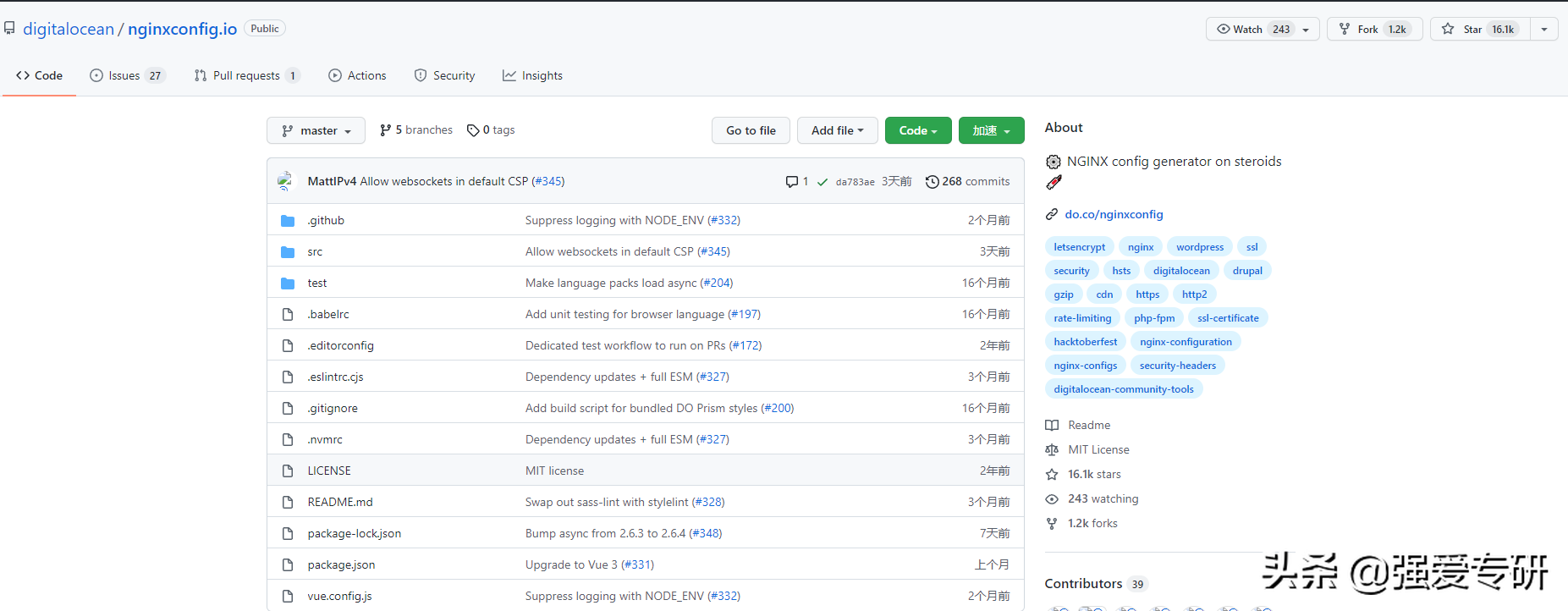Screen dimensions: 1568x611
Task: Open the .github folder icon
Action: pos(288,221)
